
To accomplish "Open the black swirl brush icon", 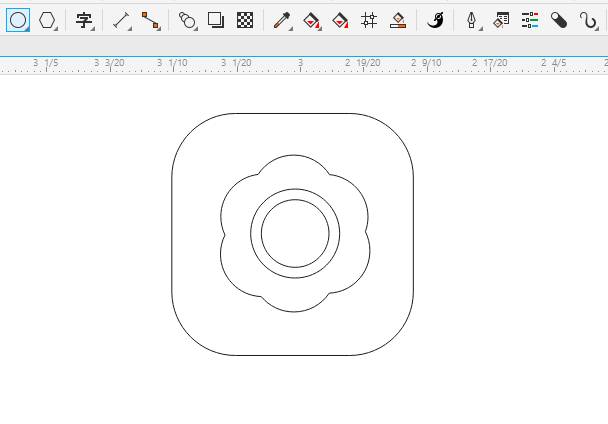I will 435,20.
